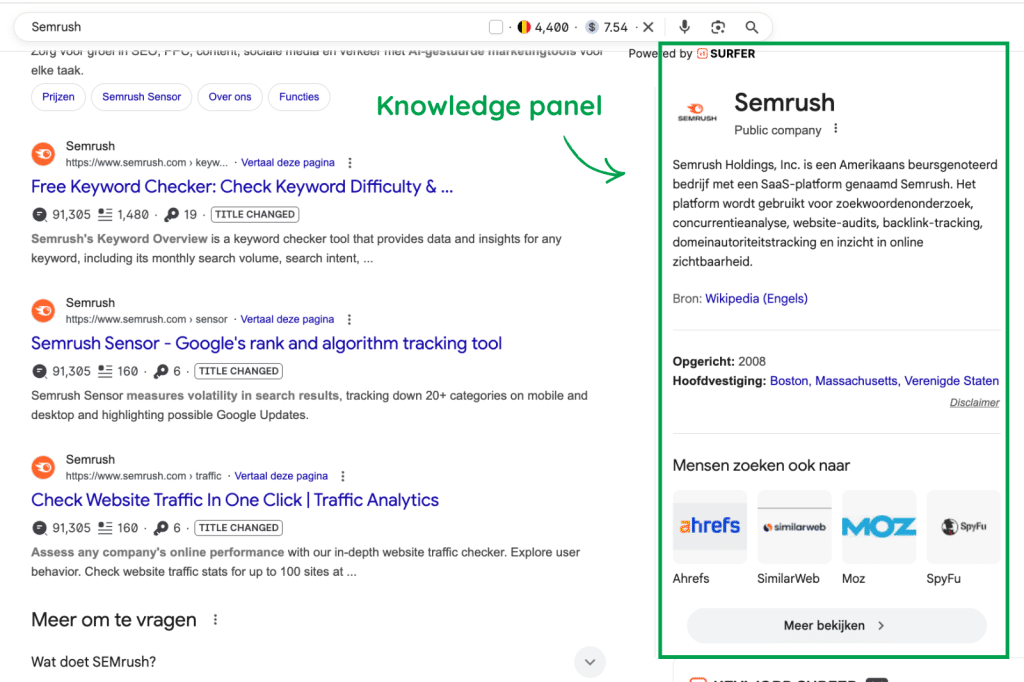Open Google Lens image search icon
The width and height of the screenshot is (1024, 682).
click(x=718, y=27)
